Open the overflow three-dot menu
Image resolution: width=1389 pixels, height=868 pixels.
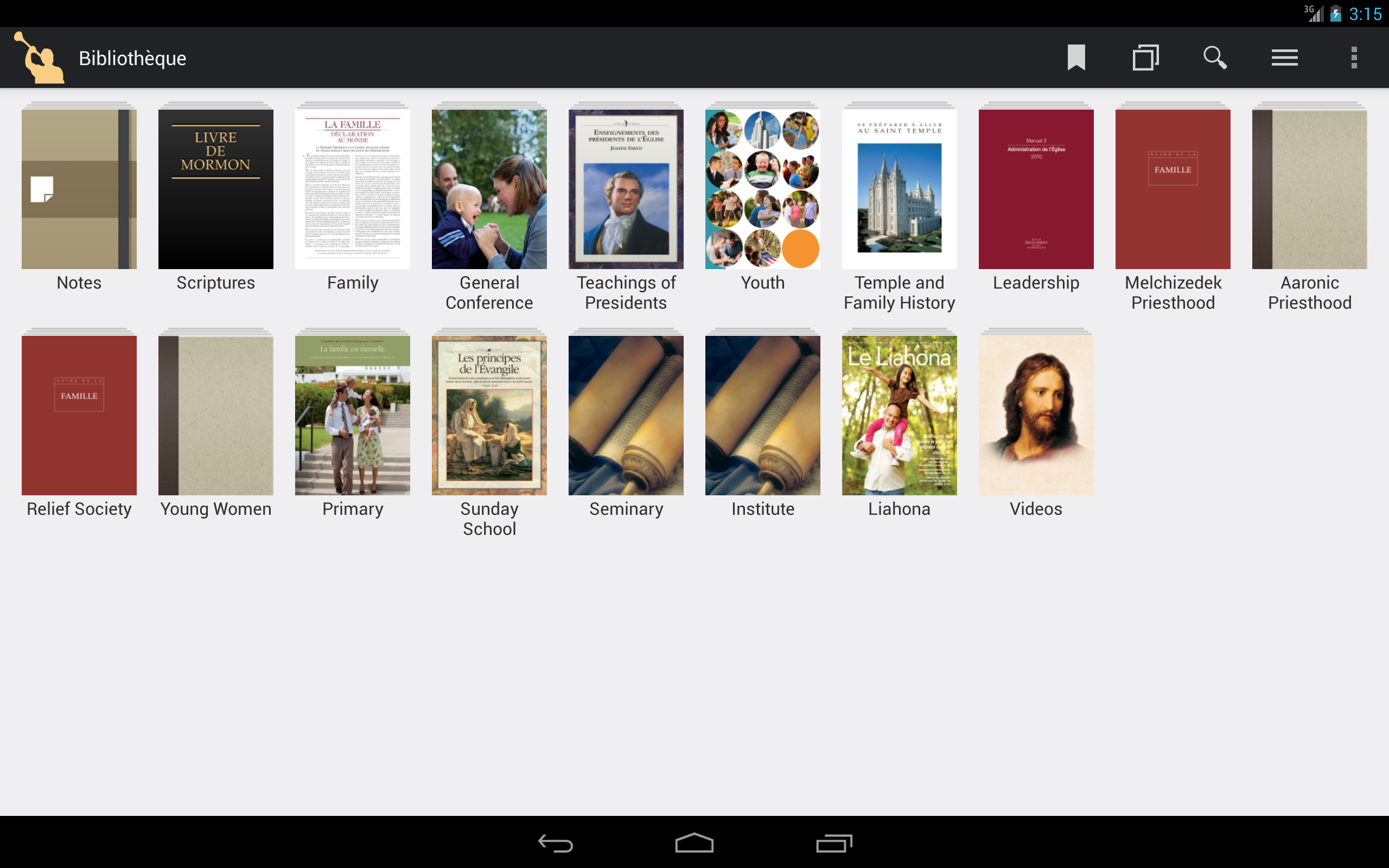[x=1354, y=58]
